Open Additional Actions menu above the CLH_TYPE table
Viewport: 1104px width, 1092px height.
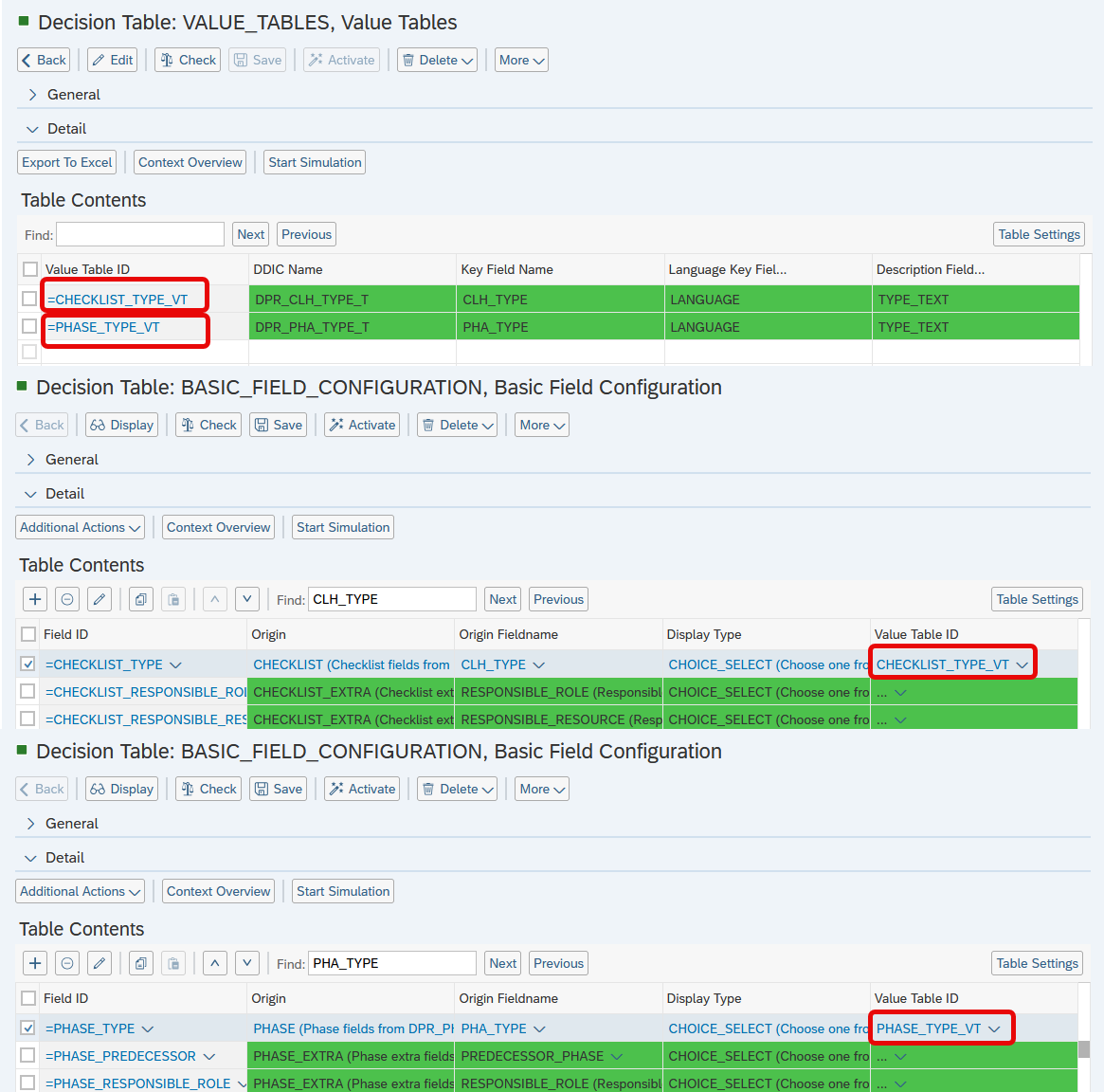coord(81,527)
